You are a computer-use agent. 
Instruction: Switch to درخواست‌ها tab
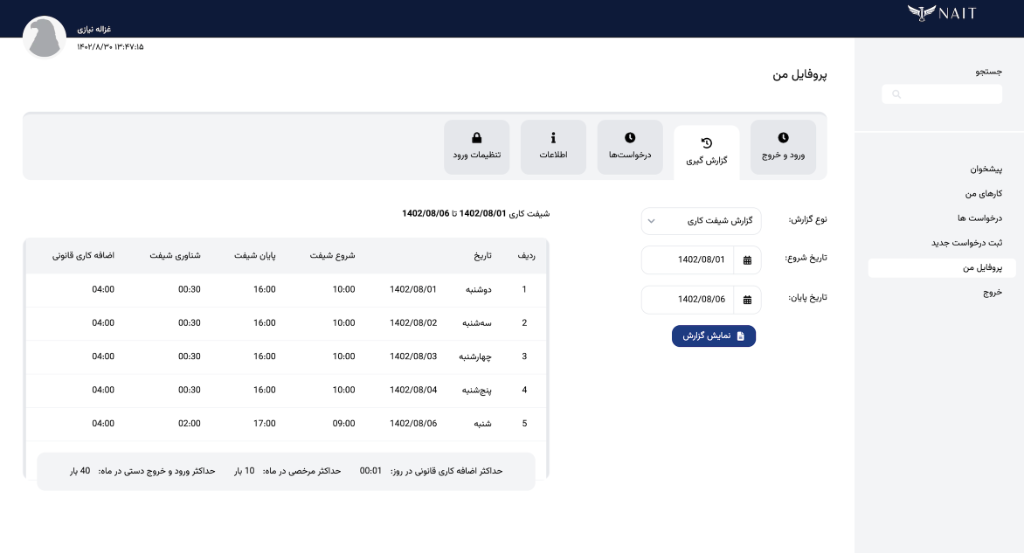coord(630,147)
